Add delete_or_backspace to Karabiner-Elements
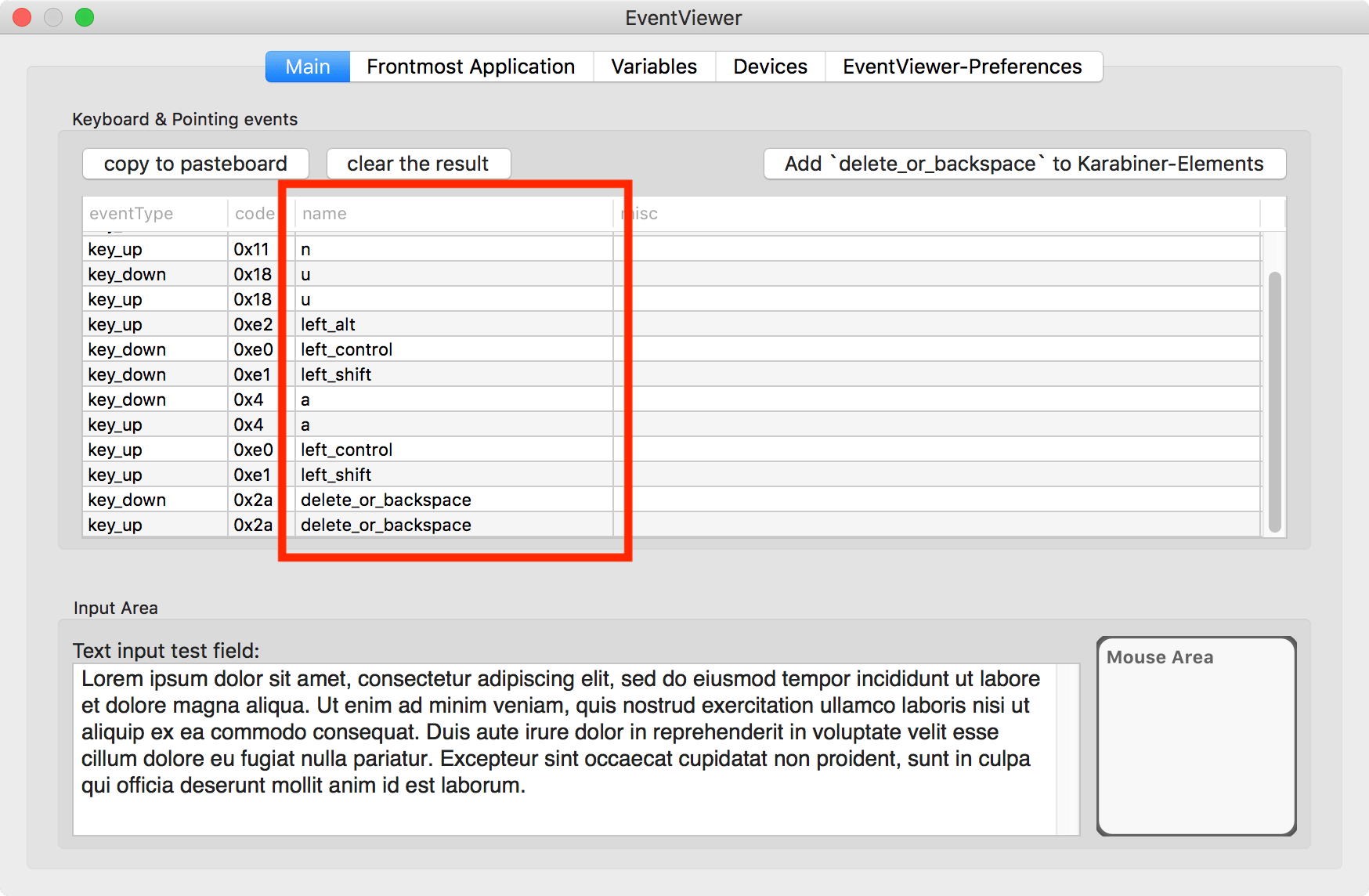The height and width of the screenshot is (896, 1369). [1024, 164]
